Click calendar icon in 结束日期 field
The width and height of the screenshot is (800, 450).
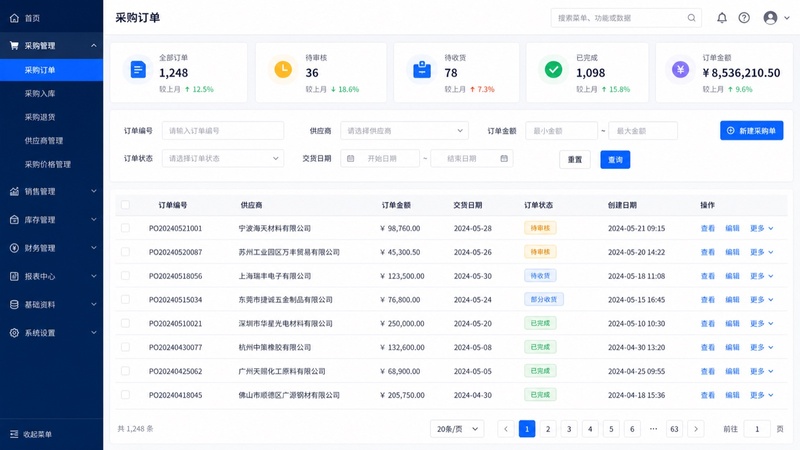pos(504,159)
